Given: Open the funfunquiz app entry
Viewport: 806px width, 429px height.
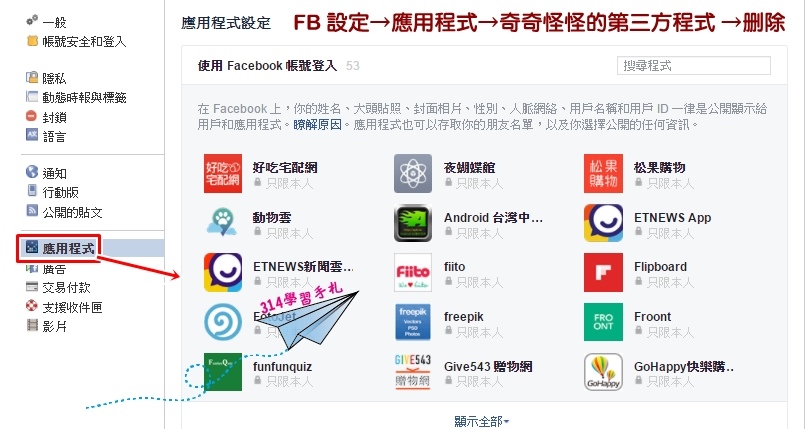Looking at the screenshot, I should (282, 366).
